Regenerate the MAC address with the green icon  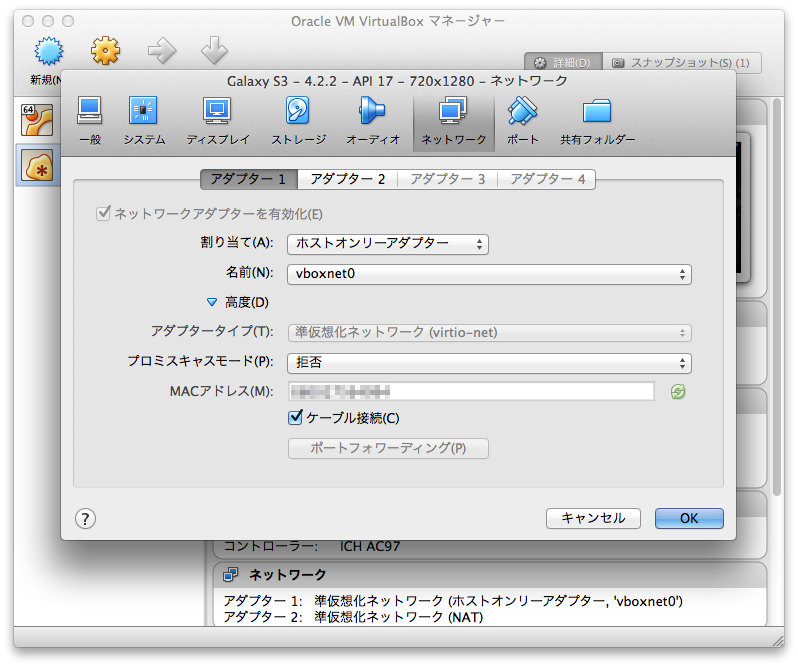pos(677,391)
